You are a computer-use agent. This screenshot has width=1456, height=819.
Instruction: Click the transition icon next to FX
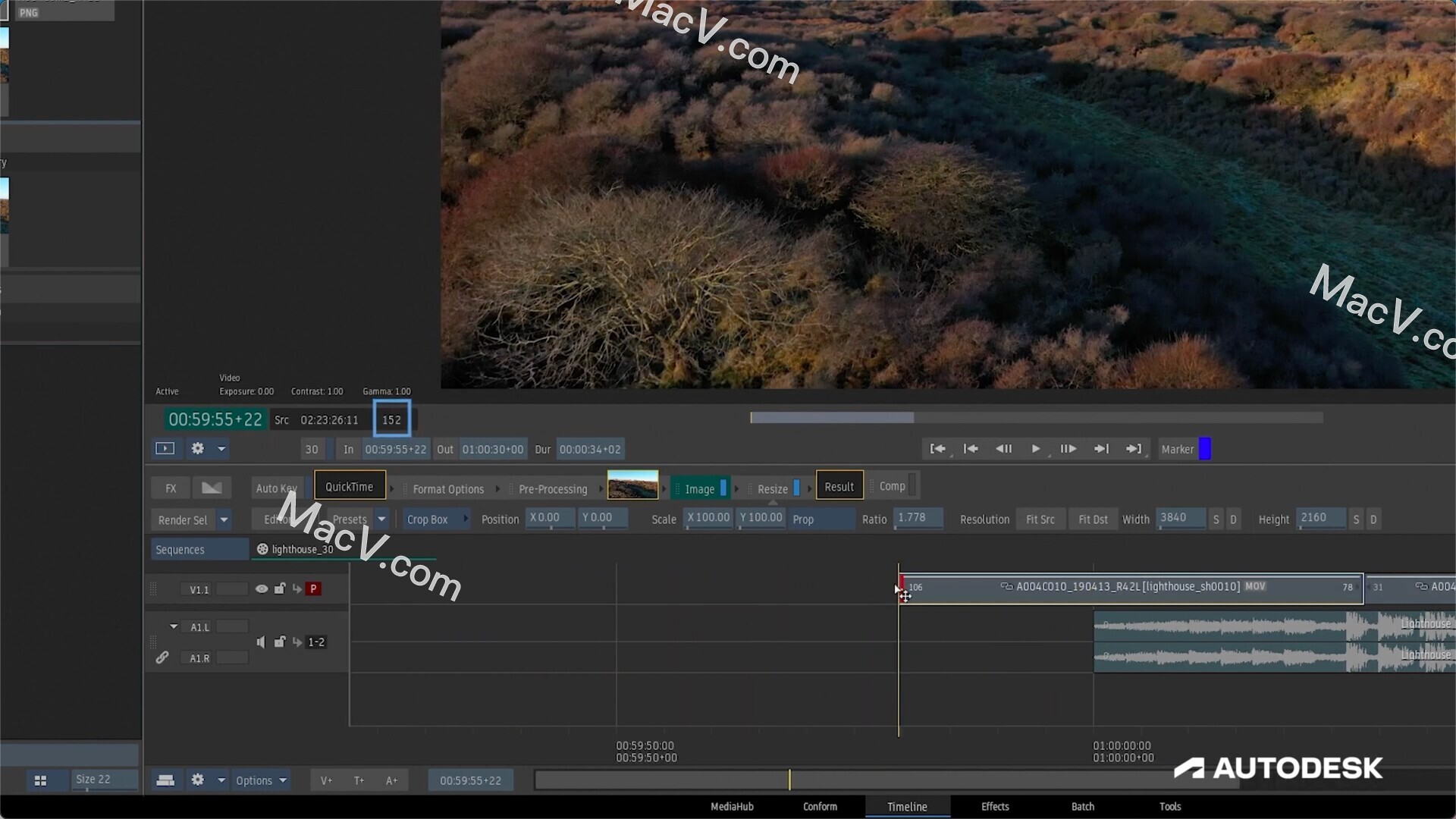(x=212, y=488)
